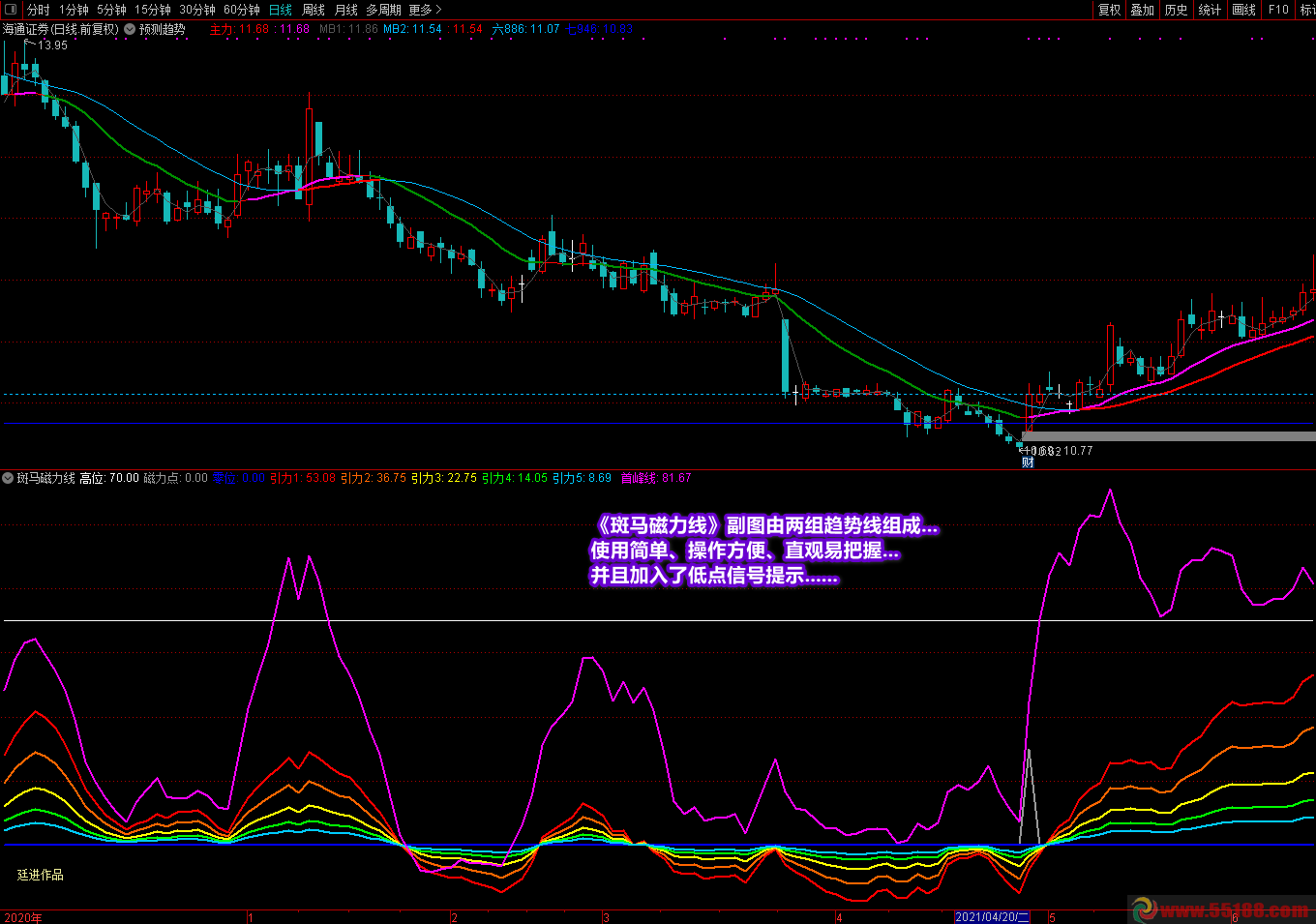Expand the 斑马磁力线 indicator menu arrow
1316x924 pixels.
9,478
